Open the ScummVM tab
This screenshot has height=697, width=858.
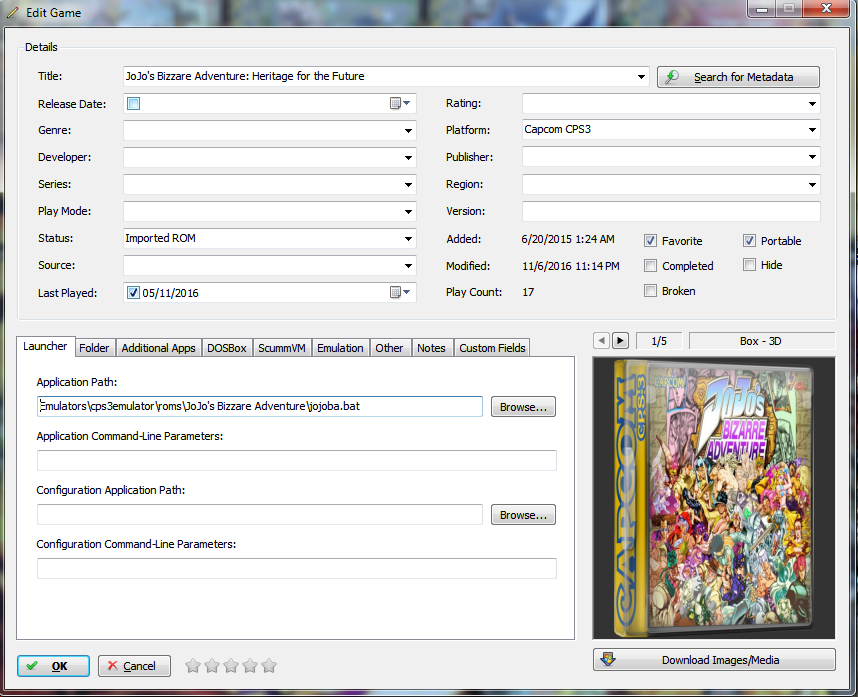(282, 348)
